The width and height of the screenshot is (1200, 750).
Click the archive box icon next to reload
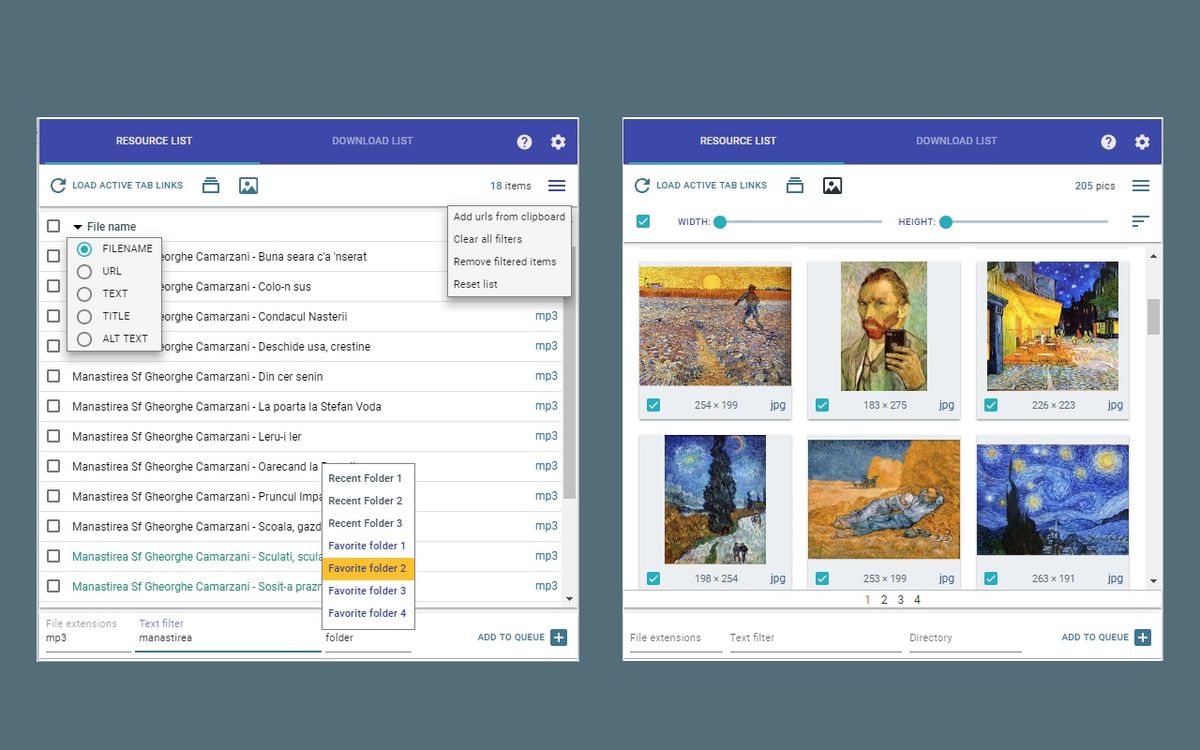click(x=212, y=185)
